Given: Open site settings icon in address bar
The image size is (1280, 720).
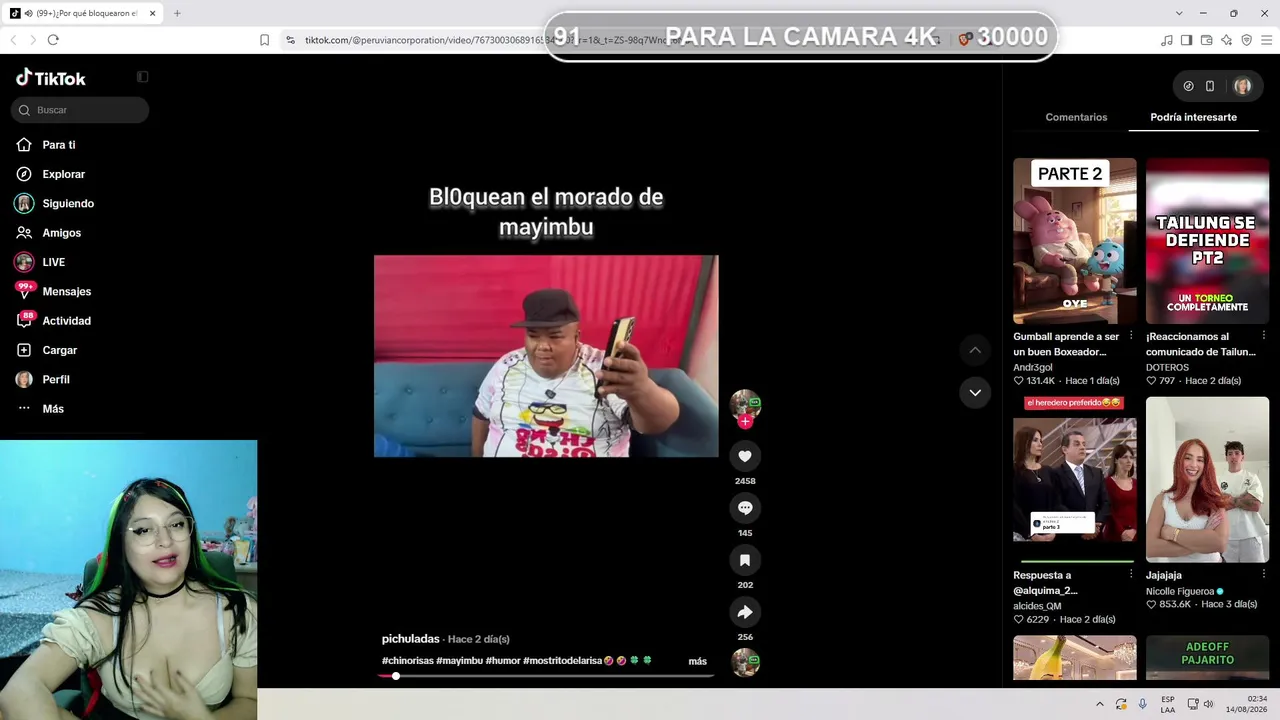Looking at the screenshot, I should 290,40.
